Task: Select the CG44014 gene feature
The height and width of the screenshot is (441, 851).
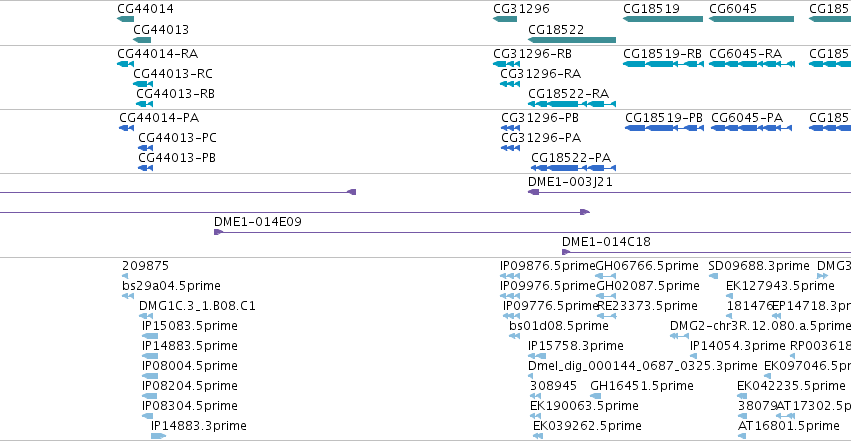Action: pos(125,19)
